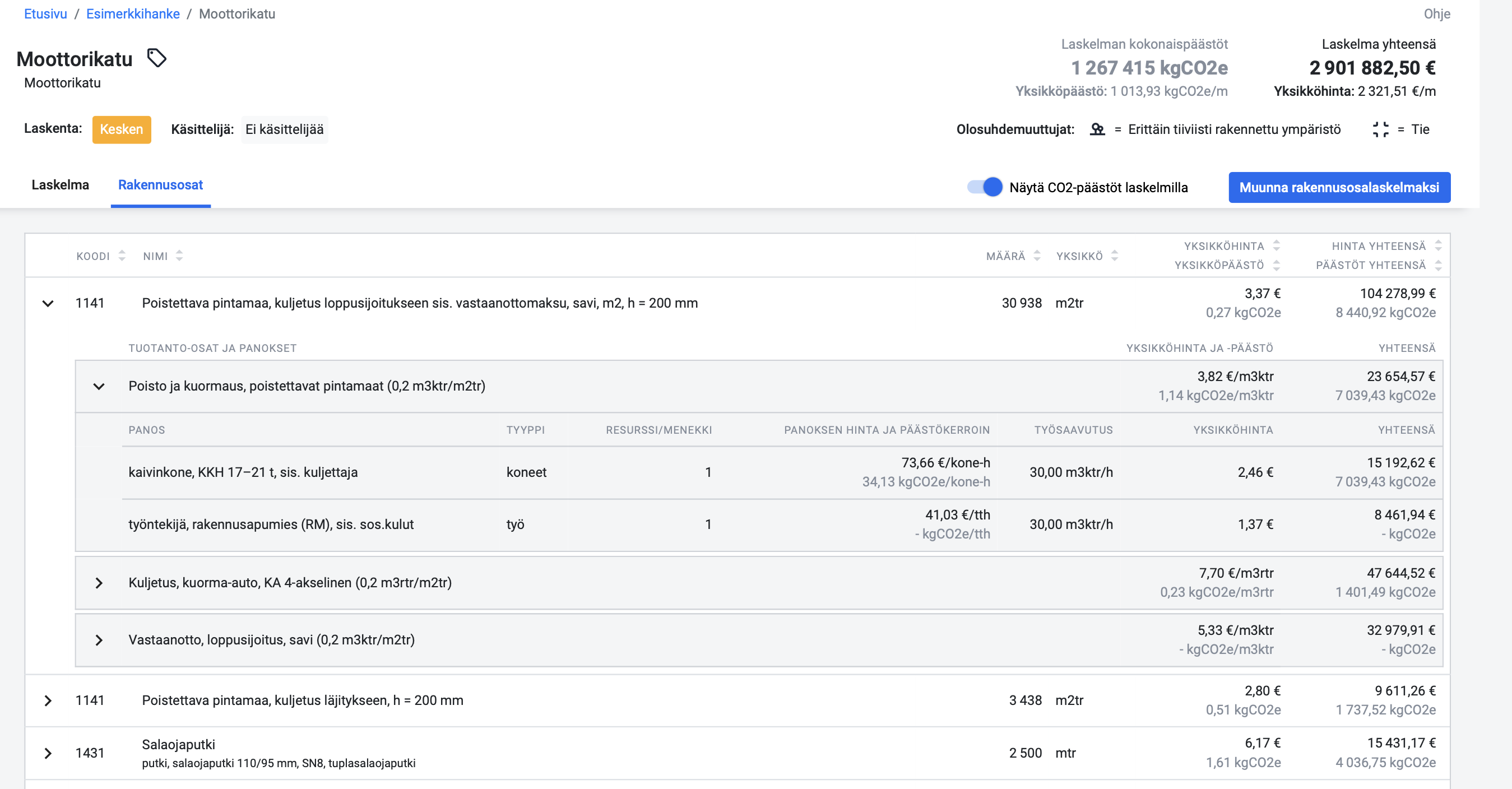Click Erittäin tiiviisti rakennettu ympäristö text
1512x789 pixels.
pyautogui.click(x=1235, y=129)
